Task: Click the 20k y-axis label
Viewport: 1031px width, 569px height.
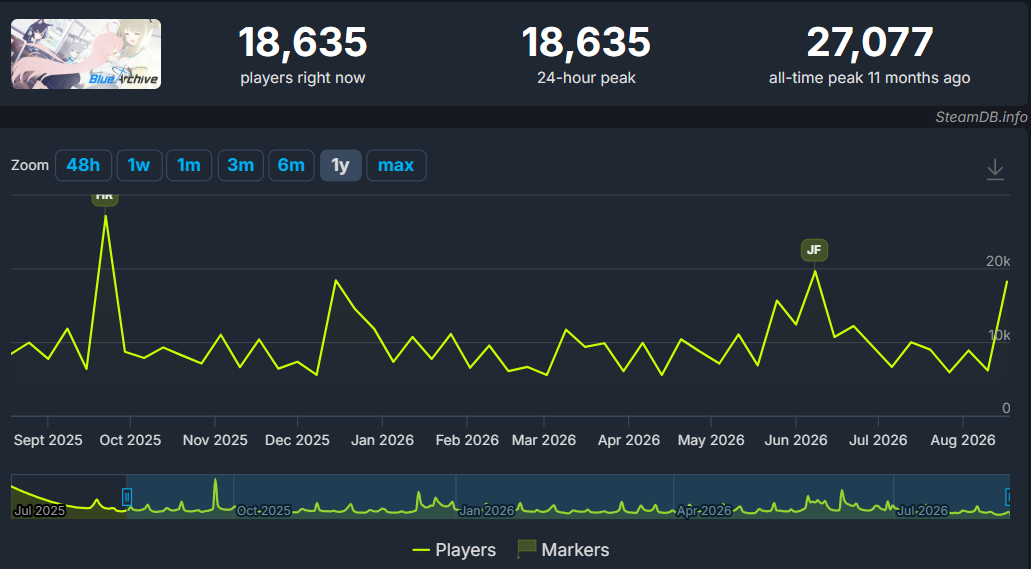Action: pyautogui.click(x=998, y=261)
